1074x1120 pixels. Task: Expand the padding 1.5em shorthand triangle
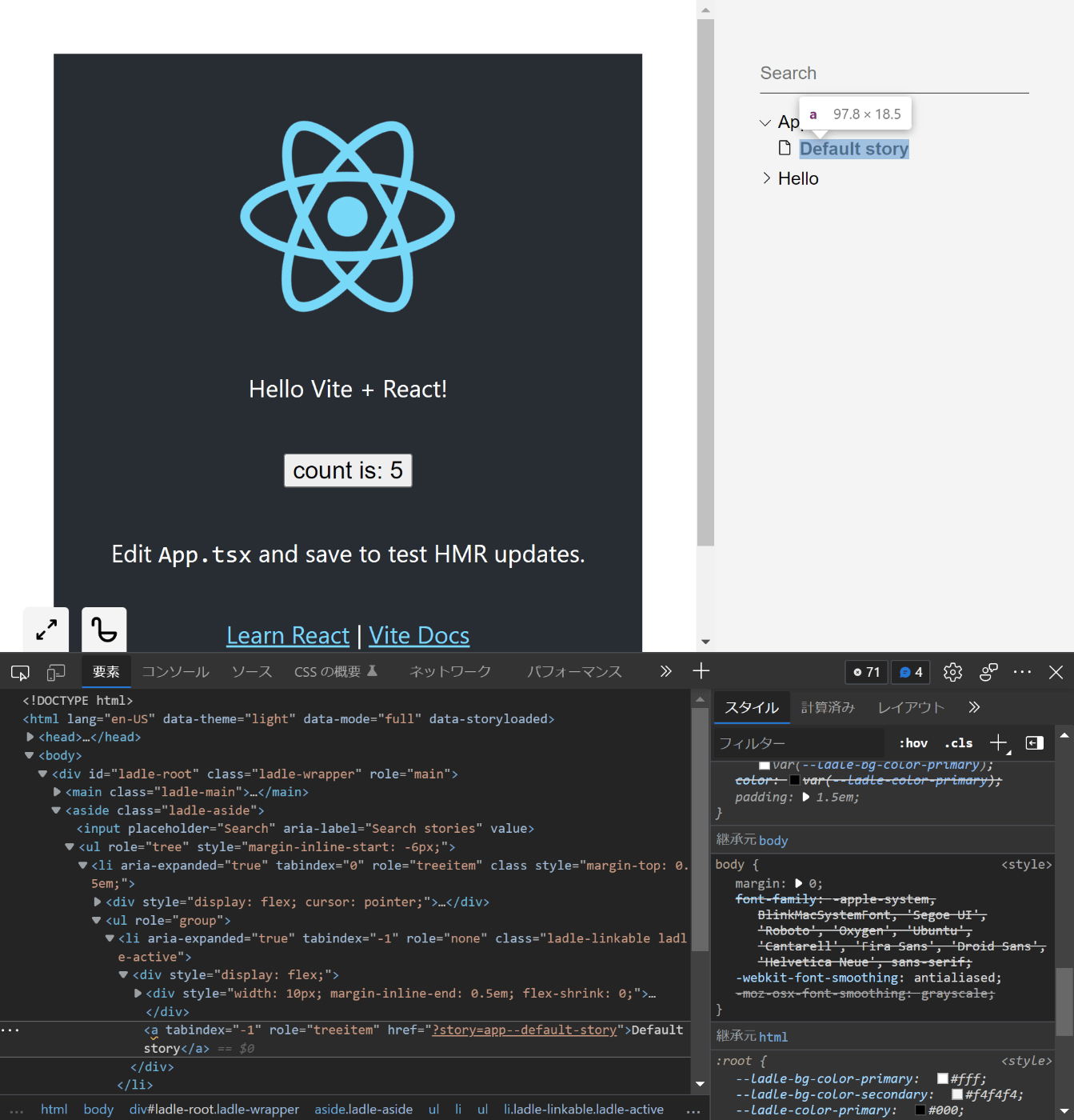click(805, 797)
